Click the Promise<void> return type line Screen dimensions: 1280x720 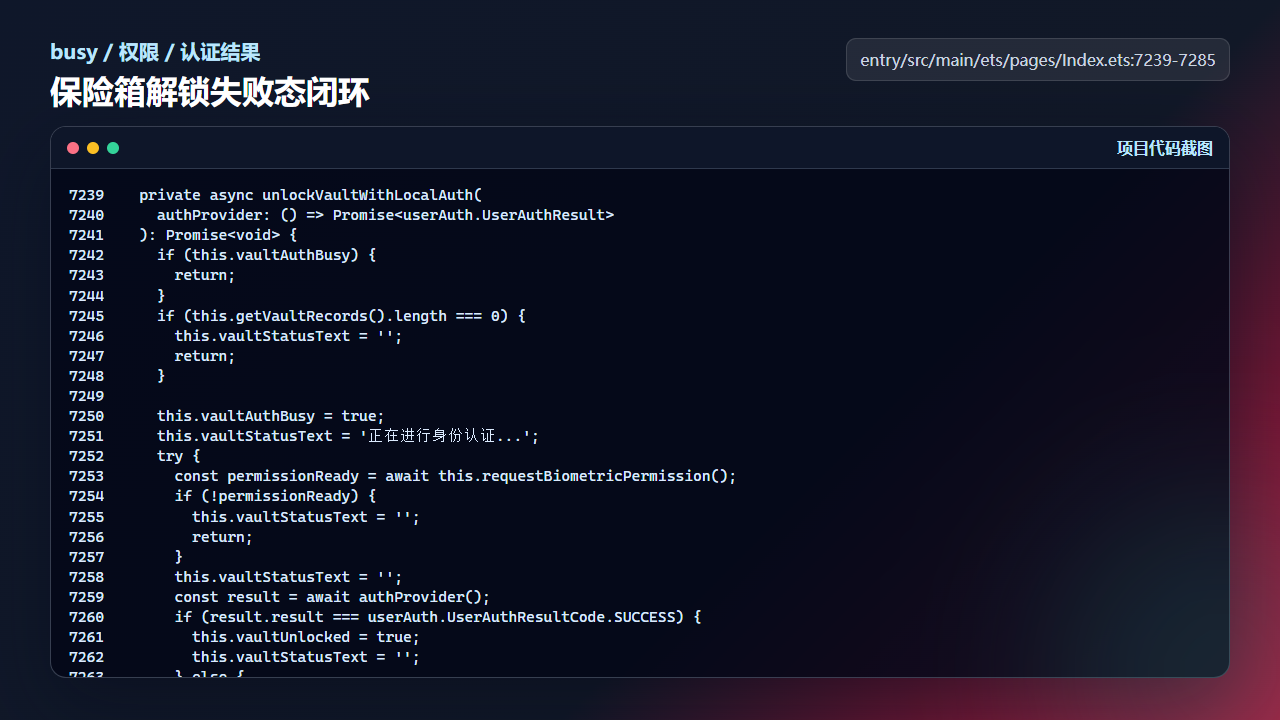218,235
